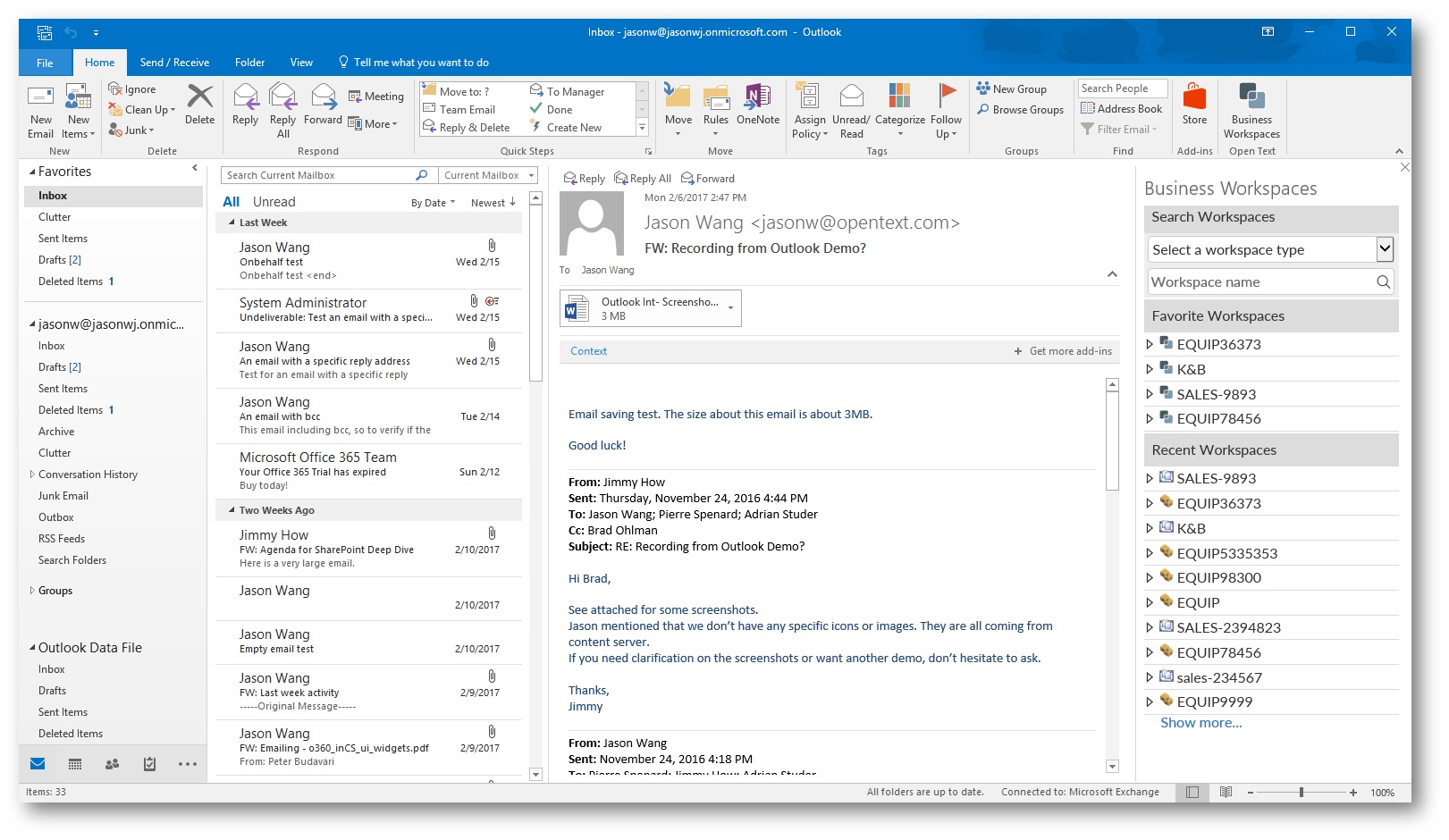Click the large Reply button in ribbon

click(245, 105)
